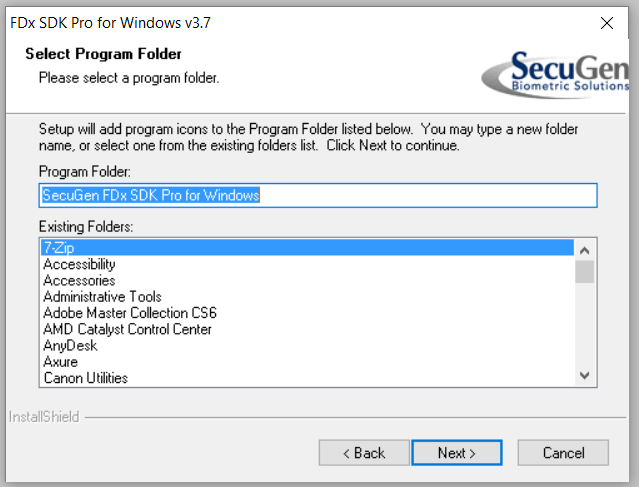
Task: Click the scrollbar down arrow
Action: [584, 375]
